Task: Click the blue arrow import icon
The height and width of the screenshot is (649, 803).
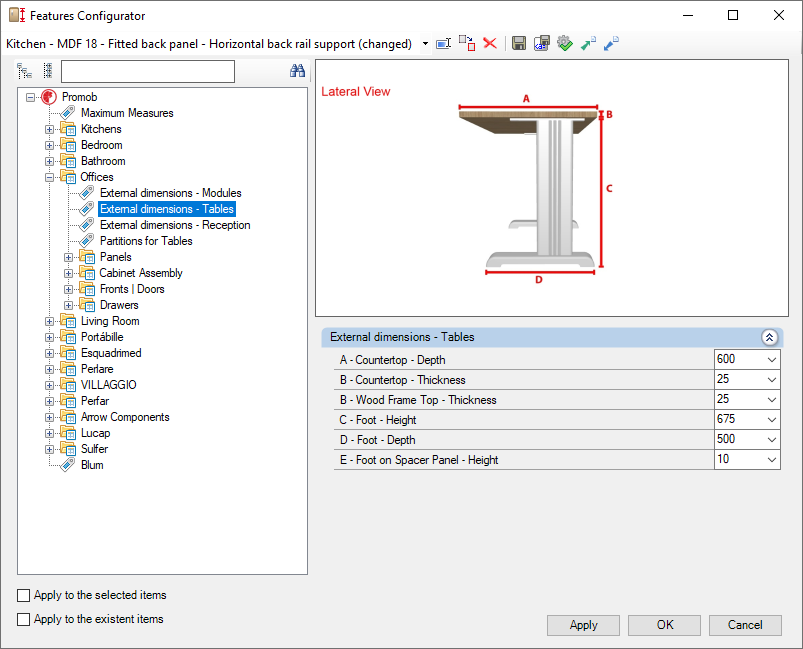Action: [611, 44]
